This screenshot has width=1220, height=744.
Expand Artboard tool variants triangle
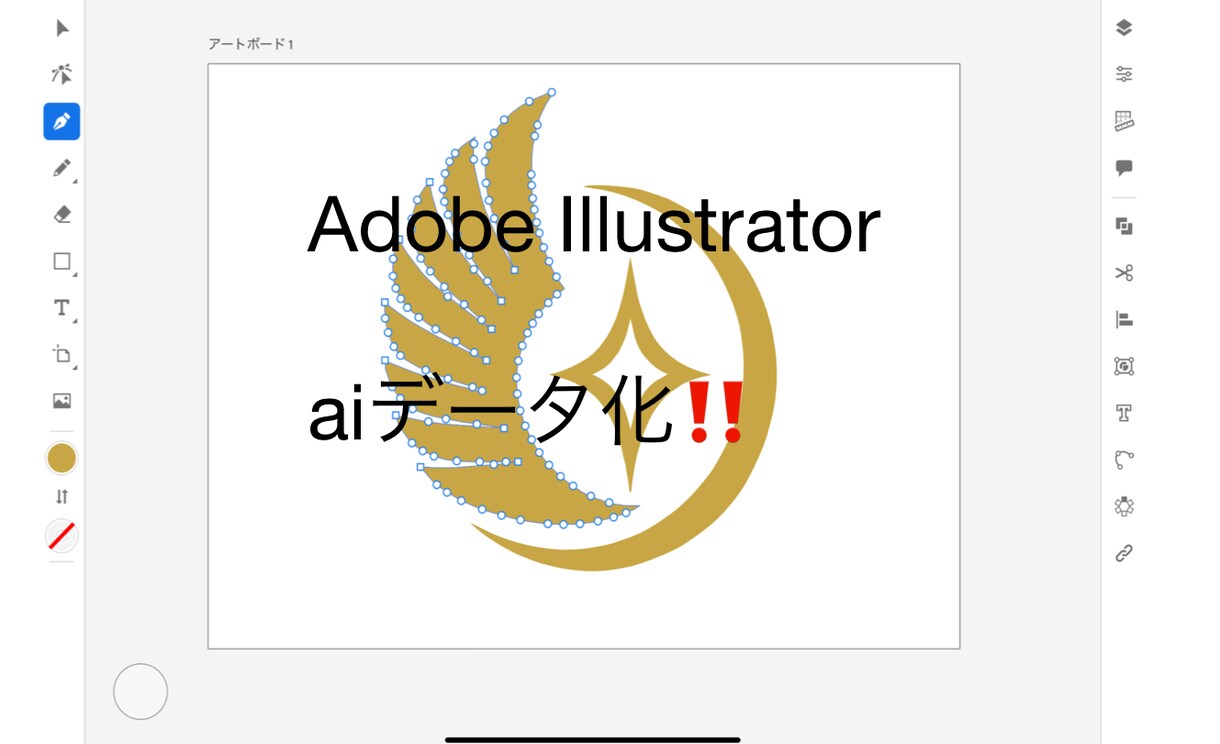[x=75, y=366]
